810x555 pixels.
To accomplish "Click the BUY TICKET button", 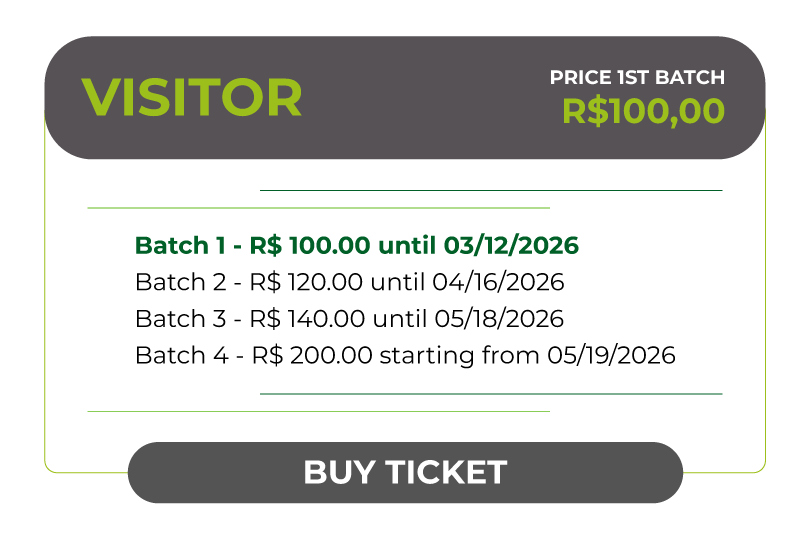I will pos(405,472).
